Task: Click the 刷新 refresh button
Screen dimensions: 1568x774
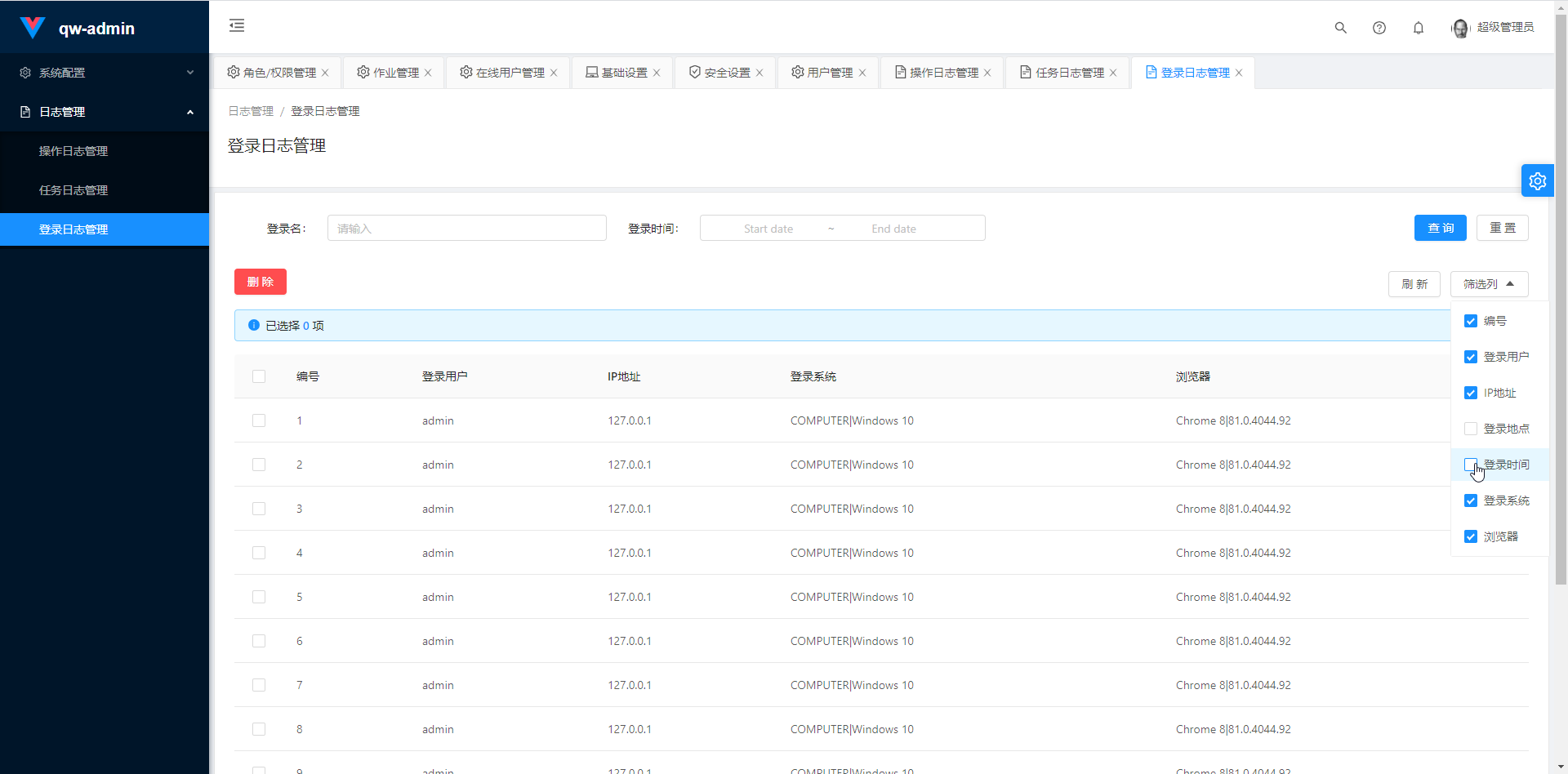Action: click(x=1414, y=284)
